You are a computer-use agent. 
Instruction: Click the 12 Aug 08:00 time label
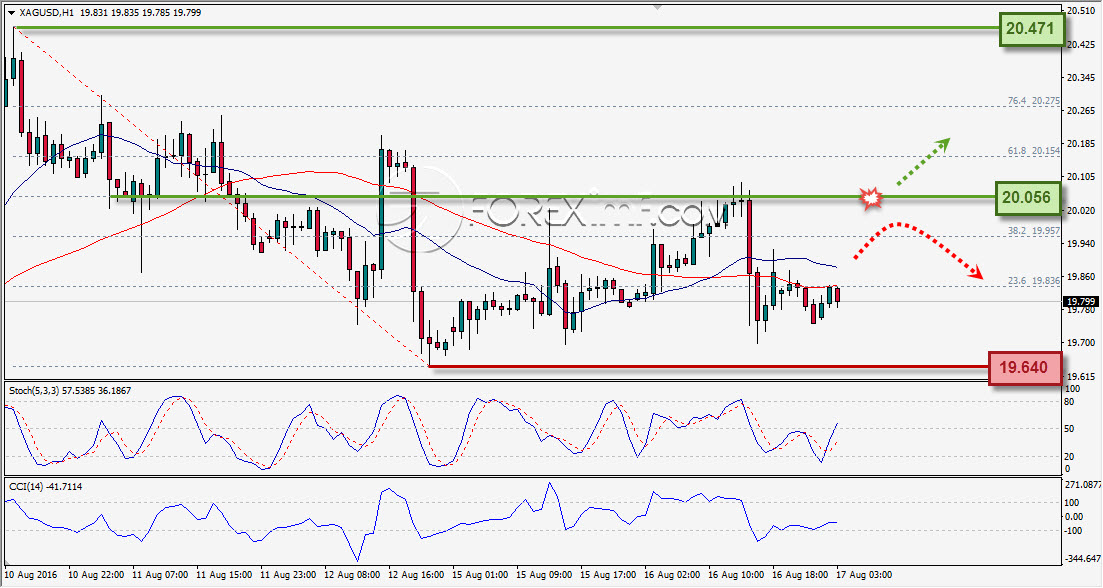tap(352, 575)
